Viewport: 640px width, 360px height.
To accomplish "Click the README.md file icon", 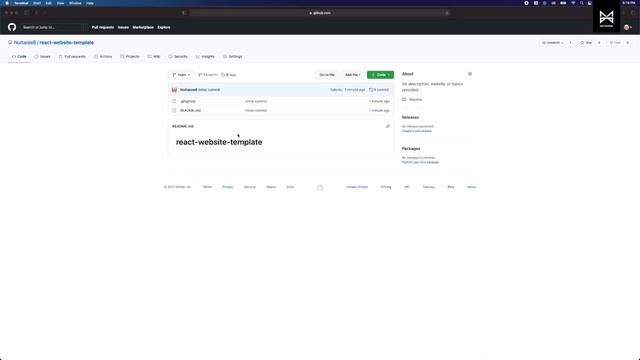I will [x=174, y=111].
